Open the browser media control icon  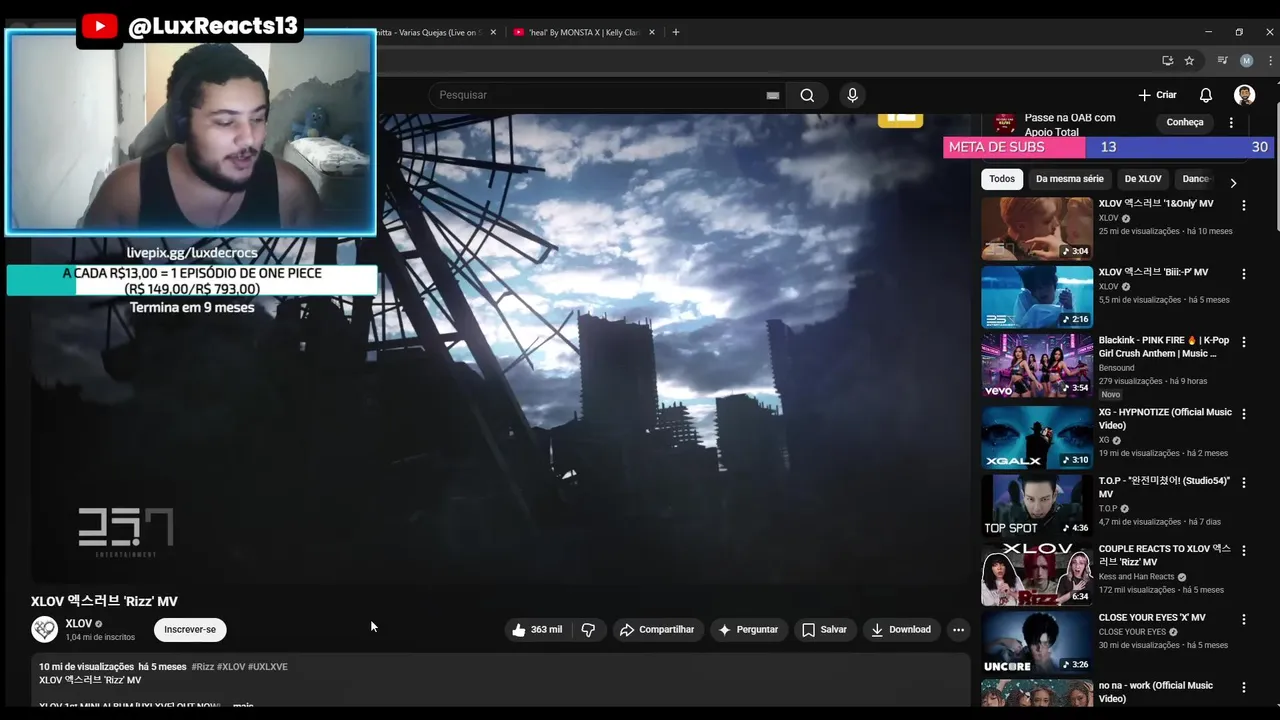(x=1222, y=60)
